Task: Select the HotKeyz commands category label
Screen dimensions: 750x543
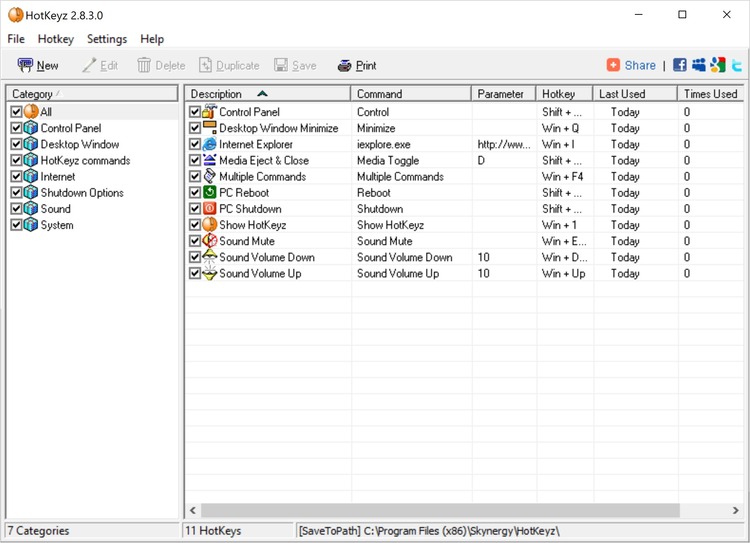Action: point(86,160)
